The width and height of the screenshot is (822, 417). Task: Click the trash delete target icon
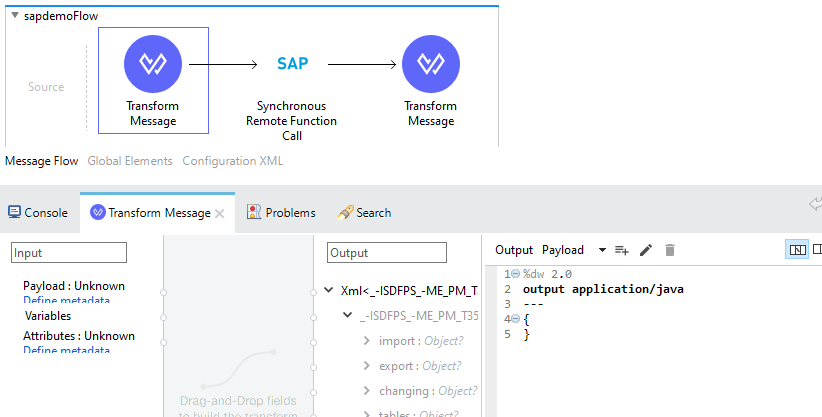click(670, 250)
